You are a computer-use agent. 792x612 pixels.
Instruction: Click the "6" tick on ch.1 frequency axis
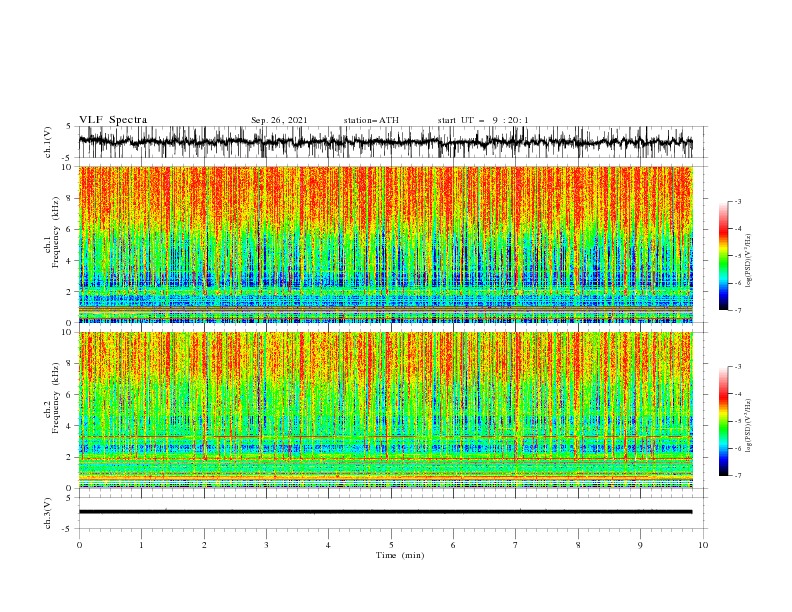tap(70, 229)
